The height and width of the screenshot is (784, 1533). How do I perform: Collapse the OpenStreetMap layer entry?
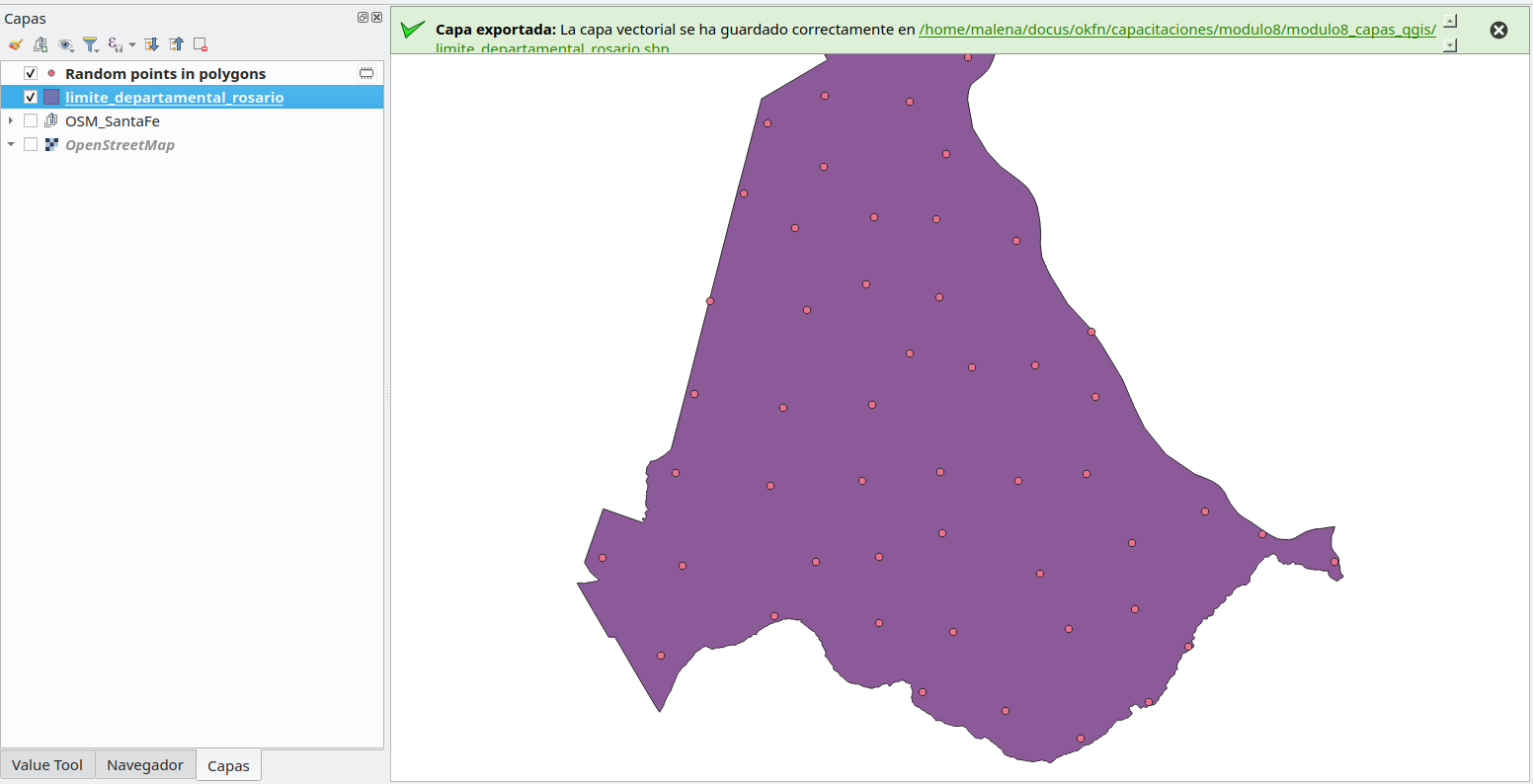tap(11, 144)
